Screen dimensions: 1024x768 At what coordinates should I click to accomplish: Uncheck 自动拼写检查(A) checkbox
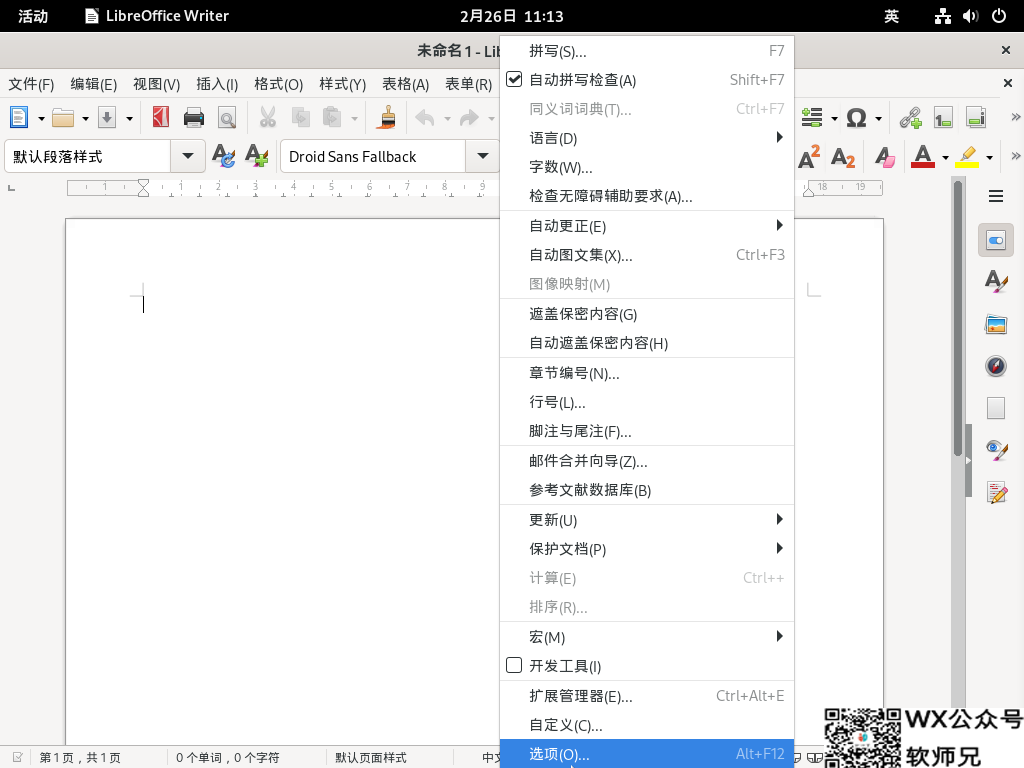coord(515,80)
